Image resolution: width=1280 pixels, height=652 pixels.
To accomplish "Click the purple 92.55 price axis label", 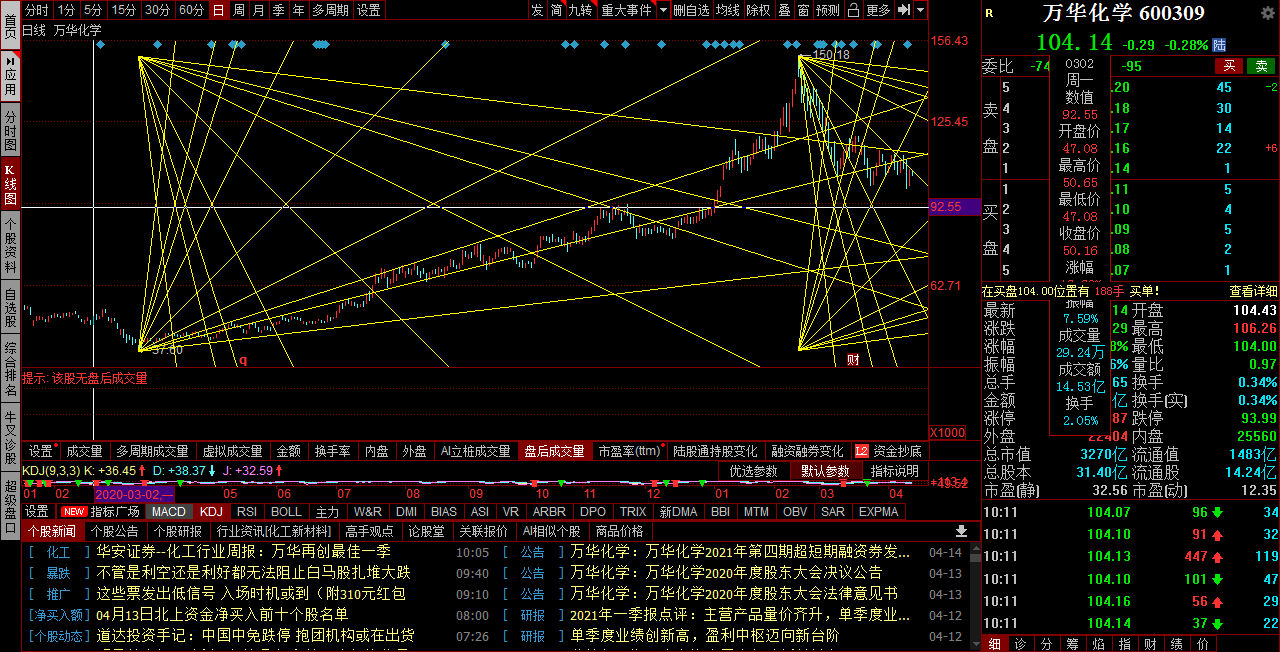I will (955, 207).
